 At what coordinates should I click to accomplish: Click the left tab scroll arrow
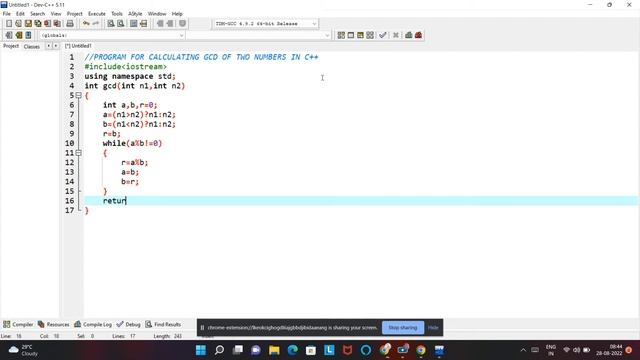click(x=48, y=46)
